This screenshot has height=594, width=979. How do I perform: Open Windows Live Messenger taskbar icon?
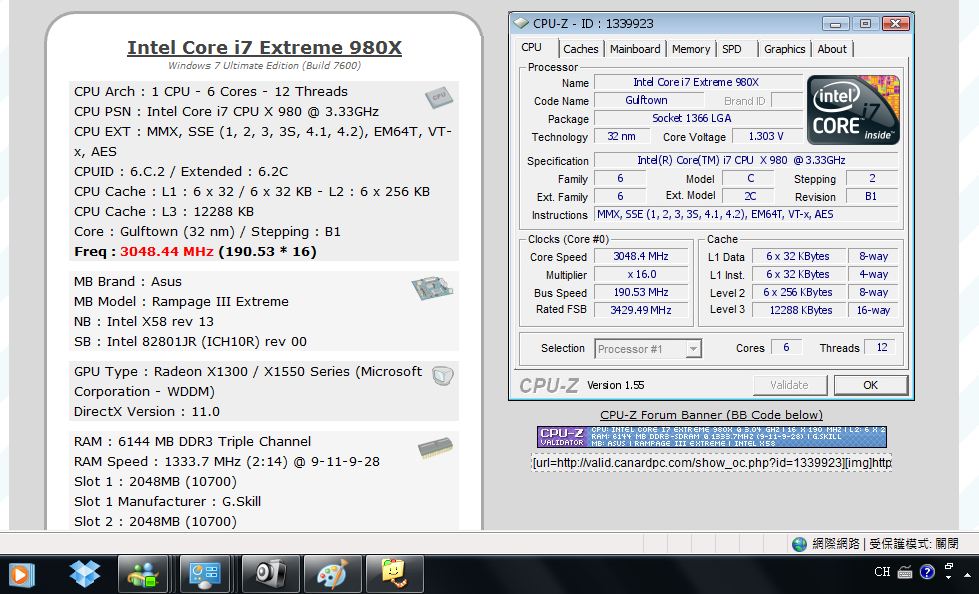coord(143,574)
